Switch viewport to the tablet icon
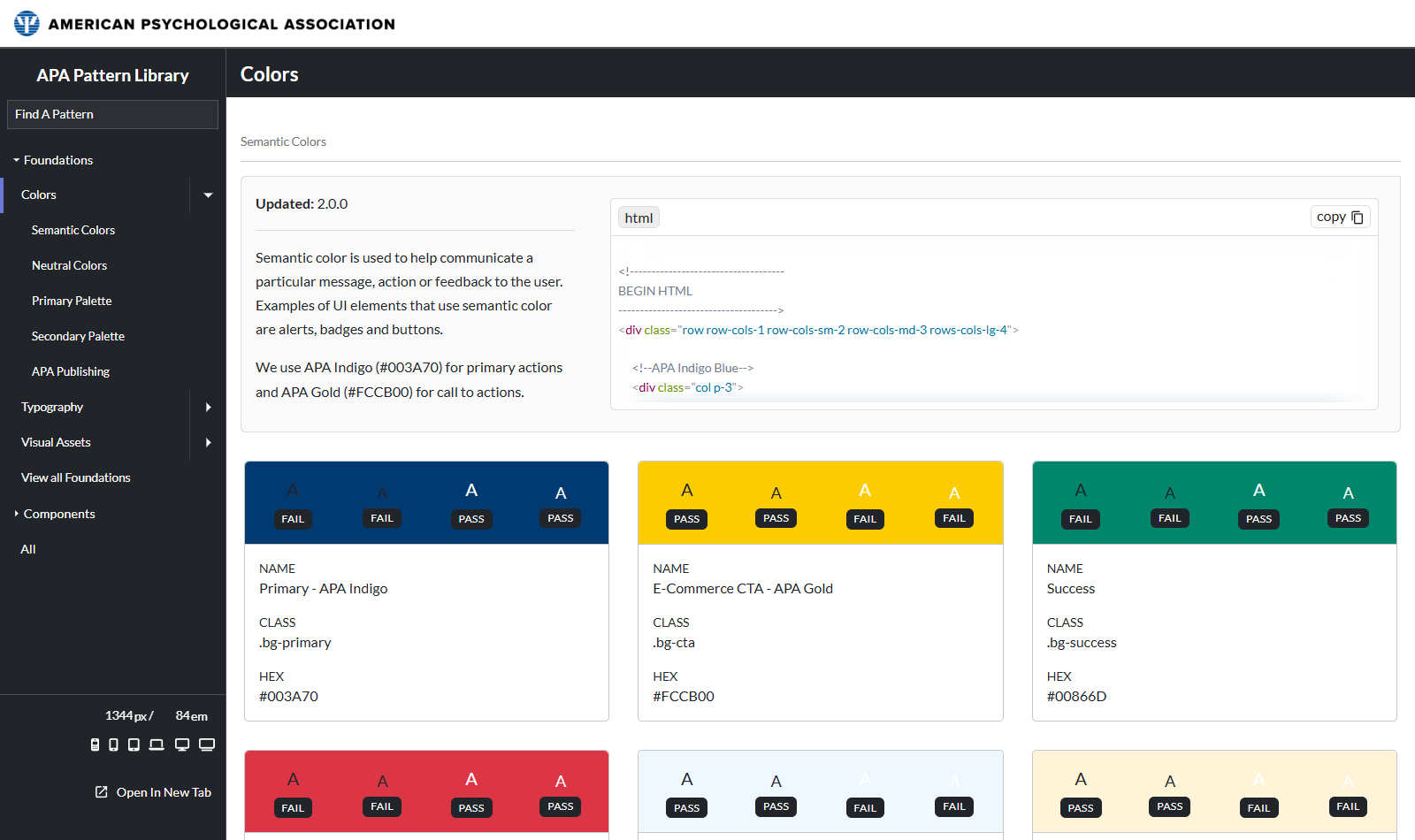The height and width of the screenshot is (840, 1415). click(134, 745)
